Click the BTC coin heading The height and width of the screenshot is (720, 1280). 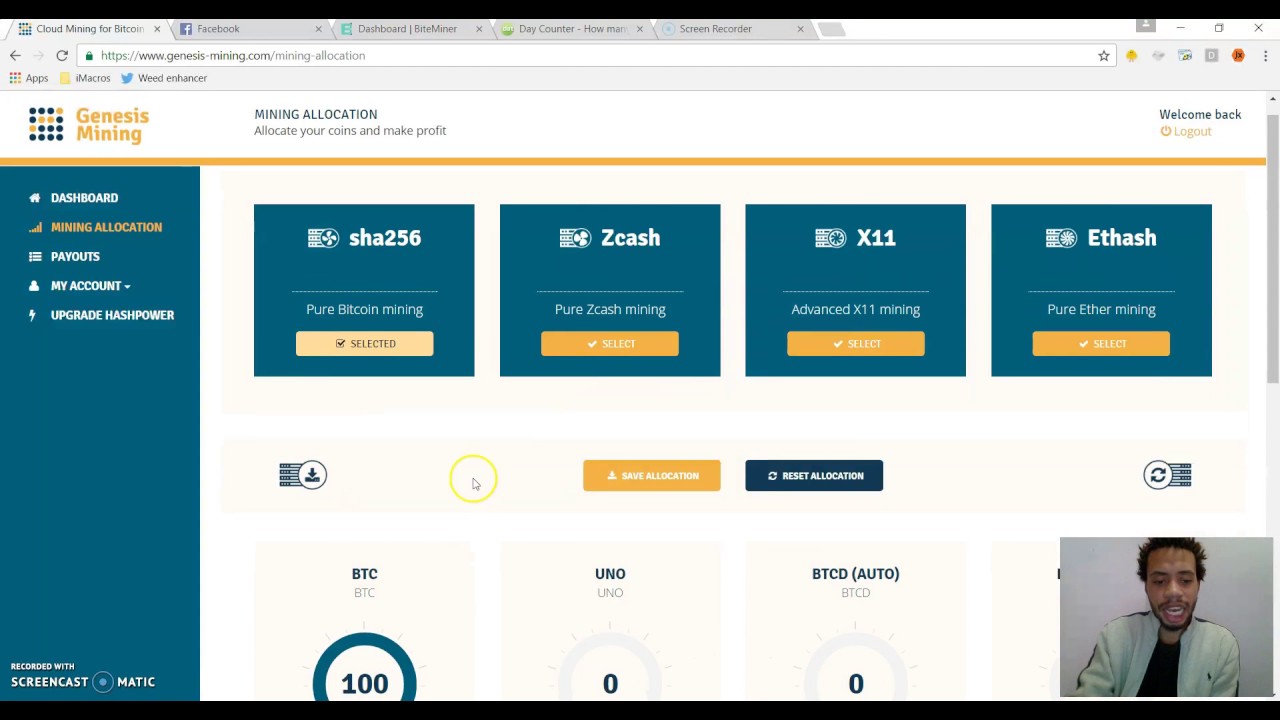pos(364,574)
